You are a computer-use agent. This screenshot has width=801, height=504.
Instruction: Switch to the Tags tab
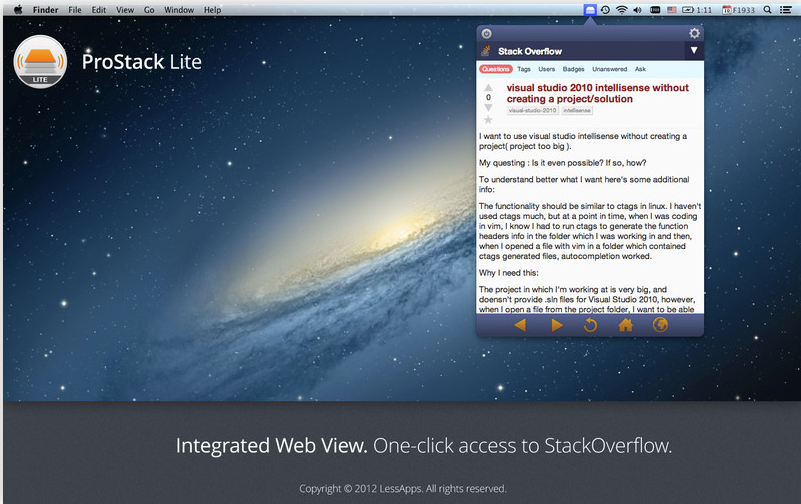point(524,69)
